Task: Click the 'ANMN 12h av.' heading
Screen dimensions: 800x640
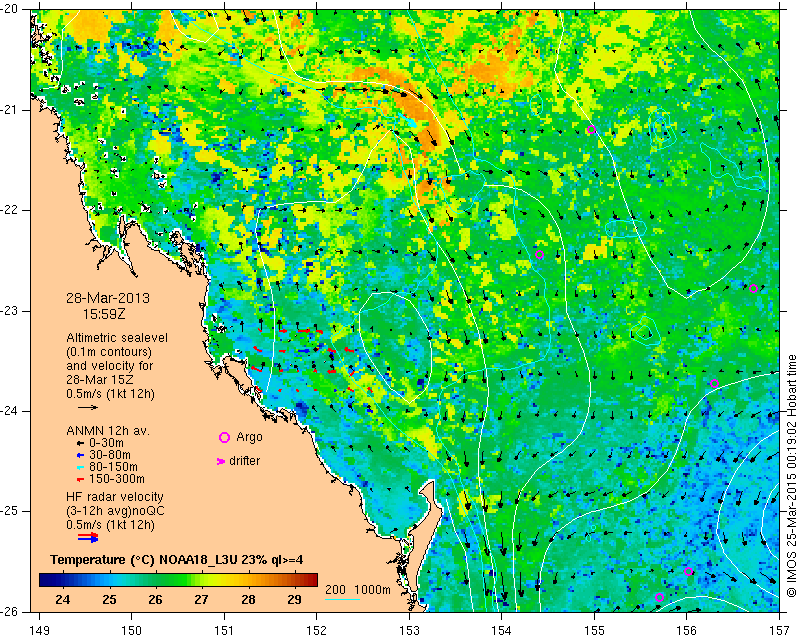Action: [x=108, y=431]
